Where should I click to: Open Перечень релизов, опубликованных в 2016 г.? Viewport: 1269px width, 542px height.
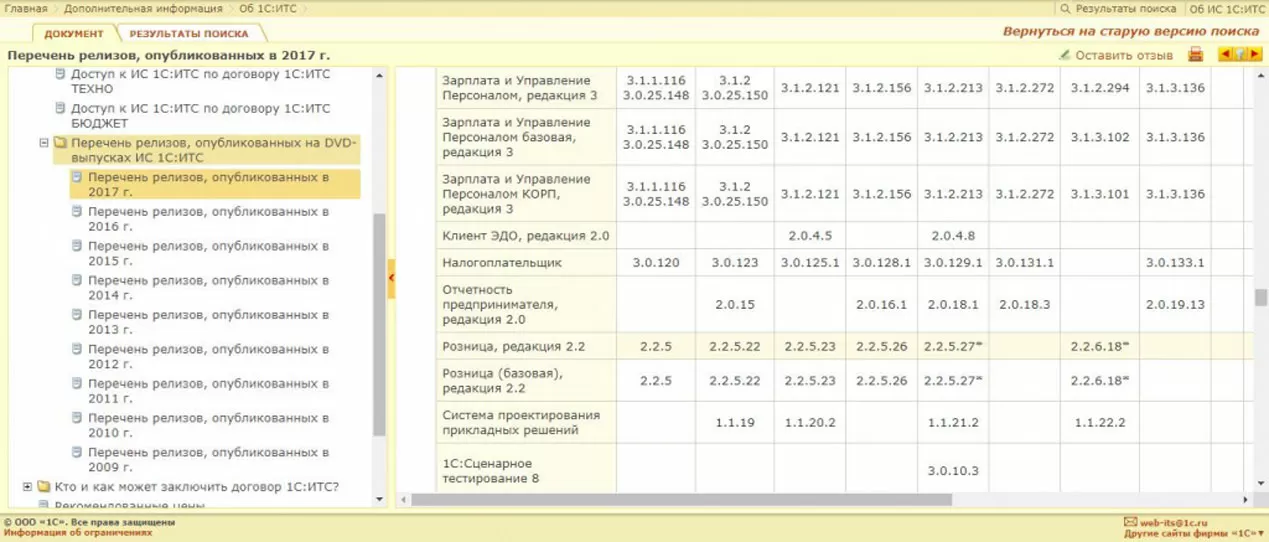[208, 219]
